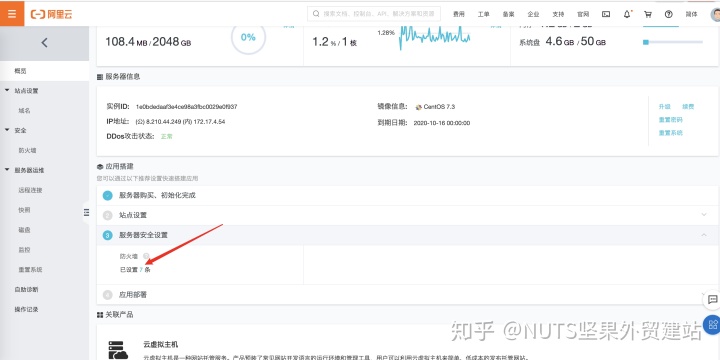Click the firewall rule count 7 link
The height and width of the screenshot is (360, 720).
click(141, 270)
